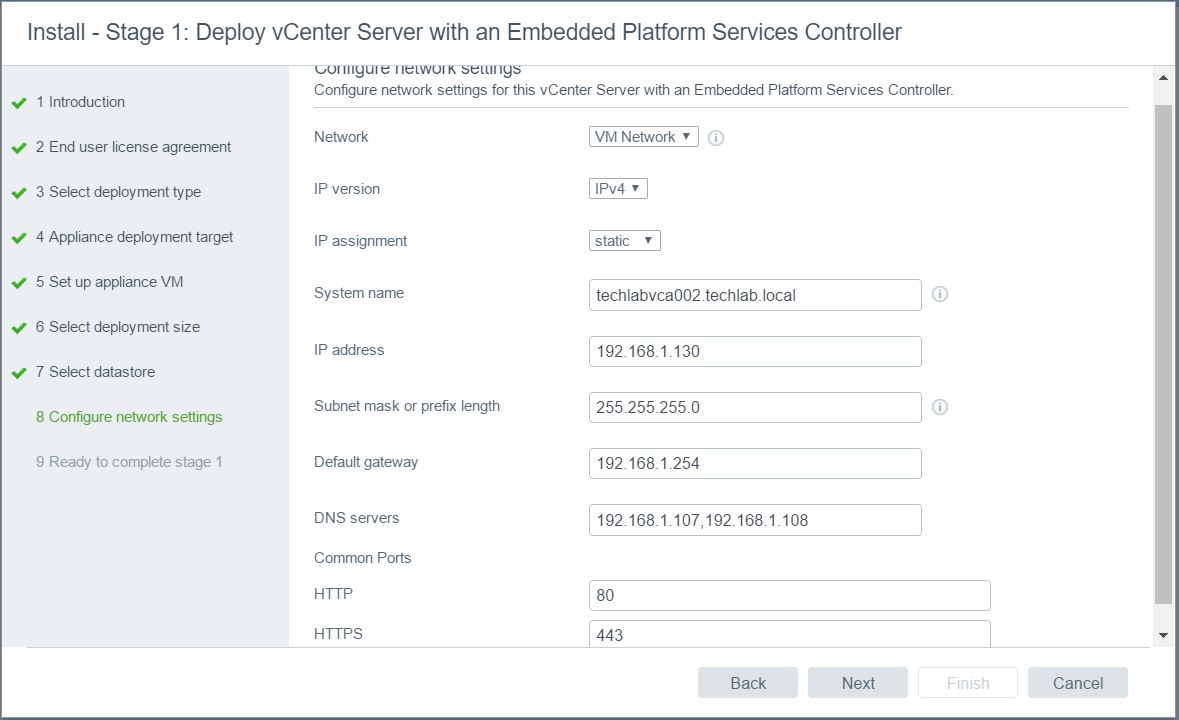
Task: Click the vertical scrollbar thumb
Action: [x=1163, y=353]
